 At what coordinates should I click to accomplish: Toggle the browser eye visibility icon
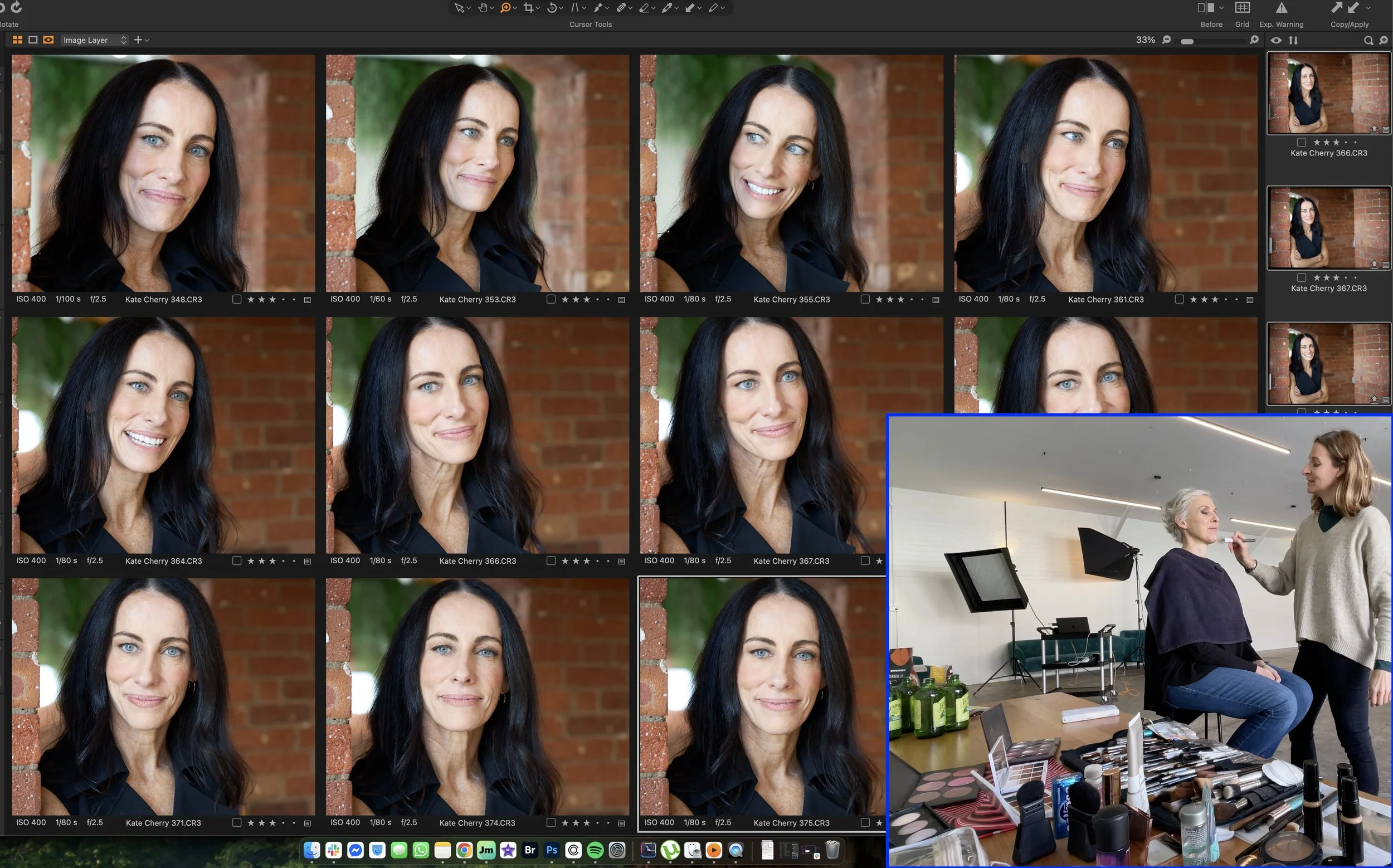point(1276,40)
